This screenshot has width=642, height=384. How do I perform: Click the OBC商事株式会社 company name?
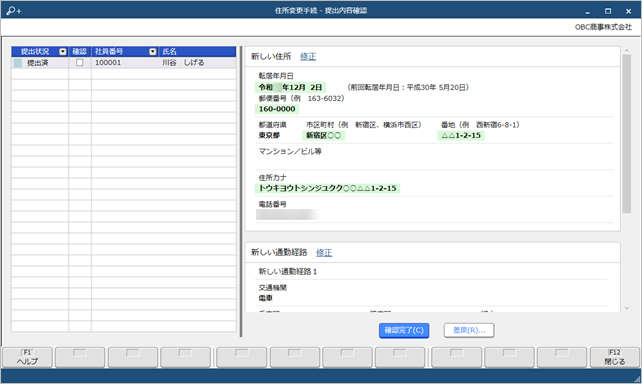pyautogui.click(x=603, y=27)
